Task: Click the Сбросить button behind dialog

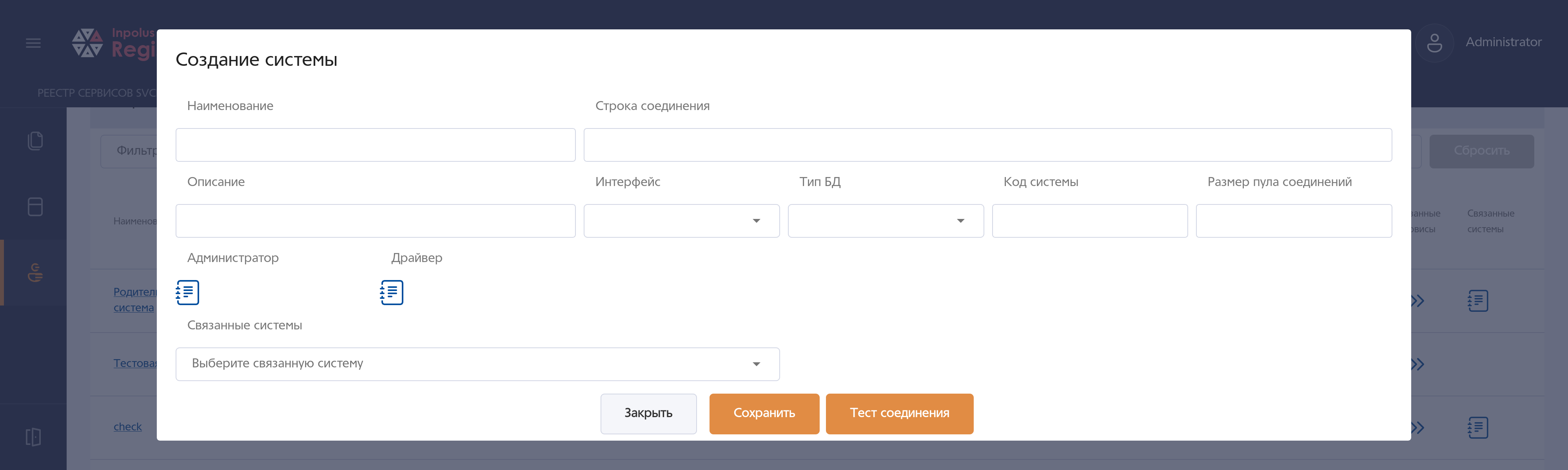Action: [x=1481, y=151]
